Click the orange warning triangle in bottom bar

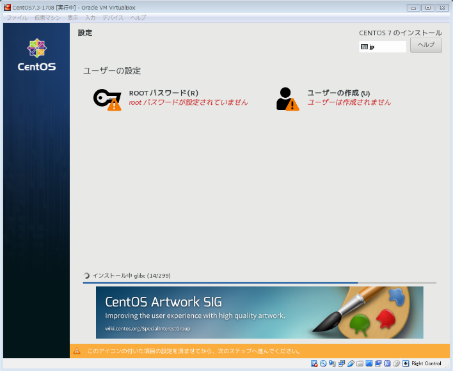[x=77, y=351]
